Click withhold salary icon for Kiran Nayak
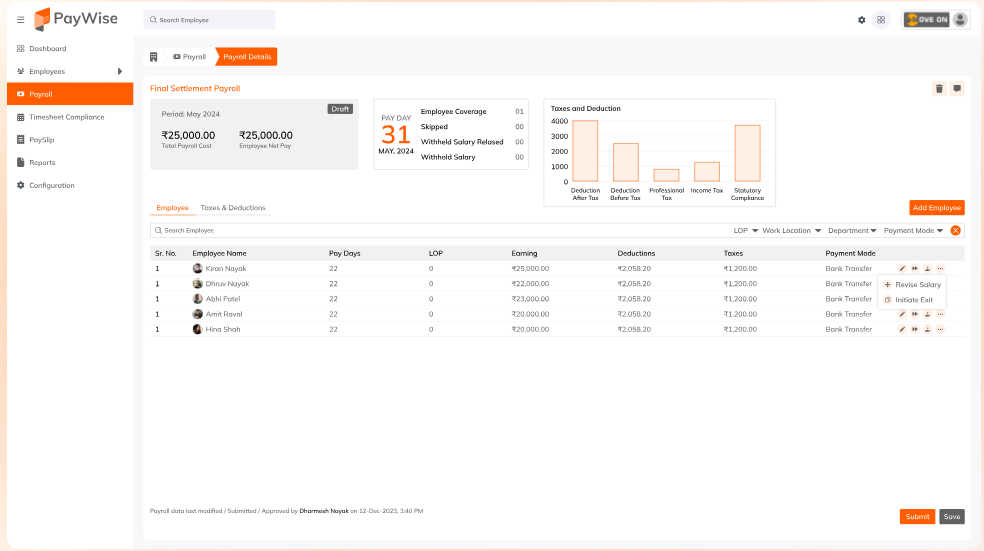 [928, 269]
